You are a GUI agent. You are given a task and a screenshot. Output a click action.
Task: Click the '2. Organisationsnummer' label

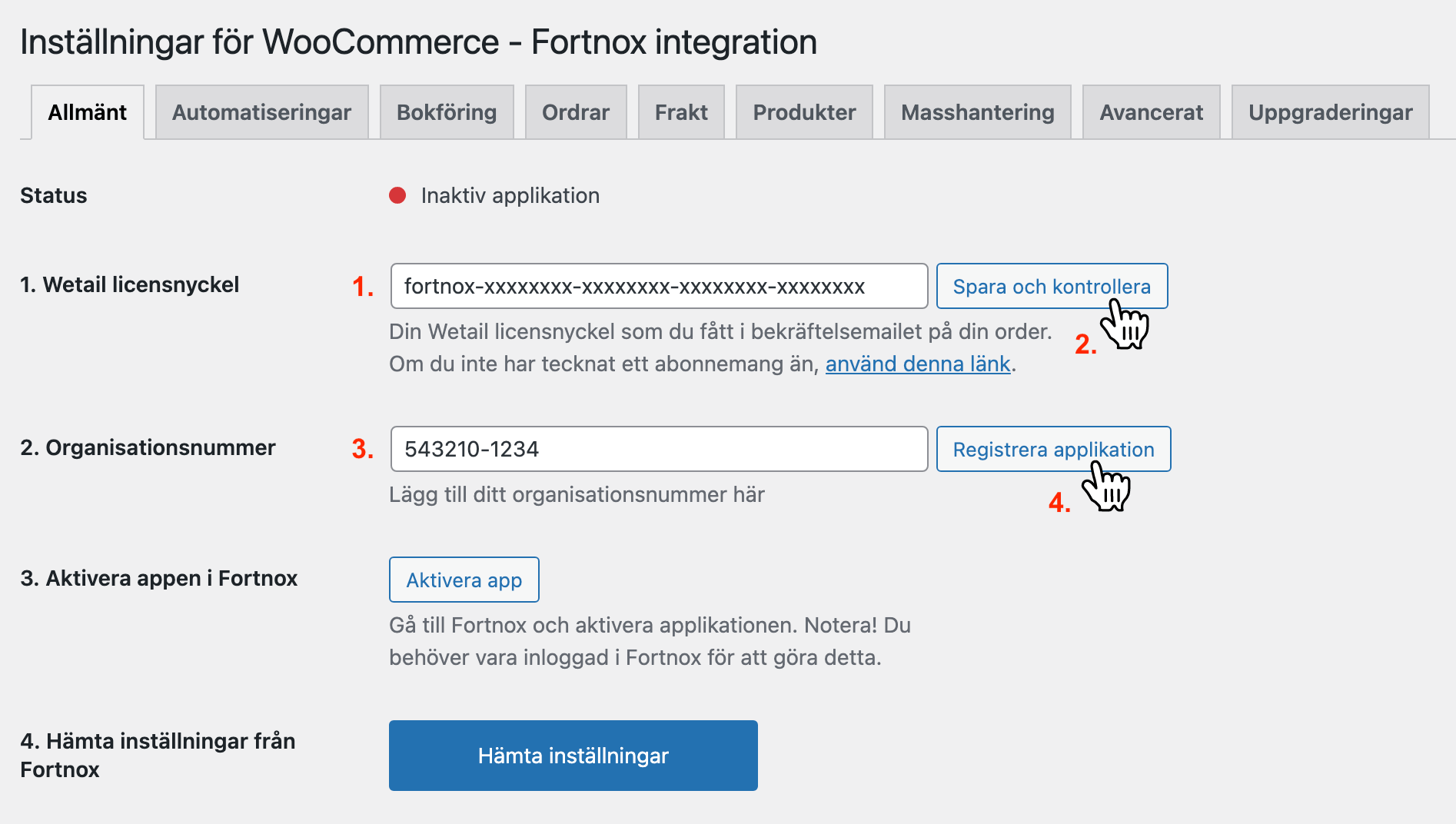(x=148, y=447)
